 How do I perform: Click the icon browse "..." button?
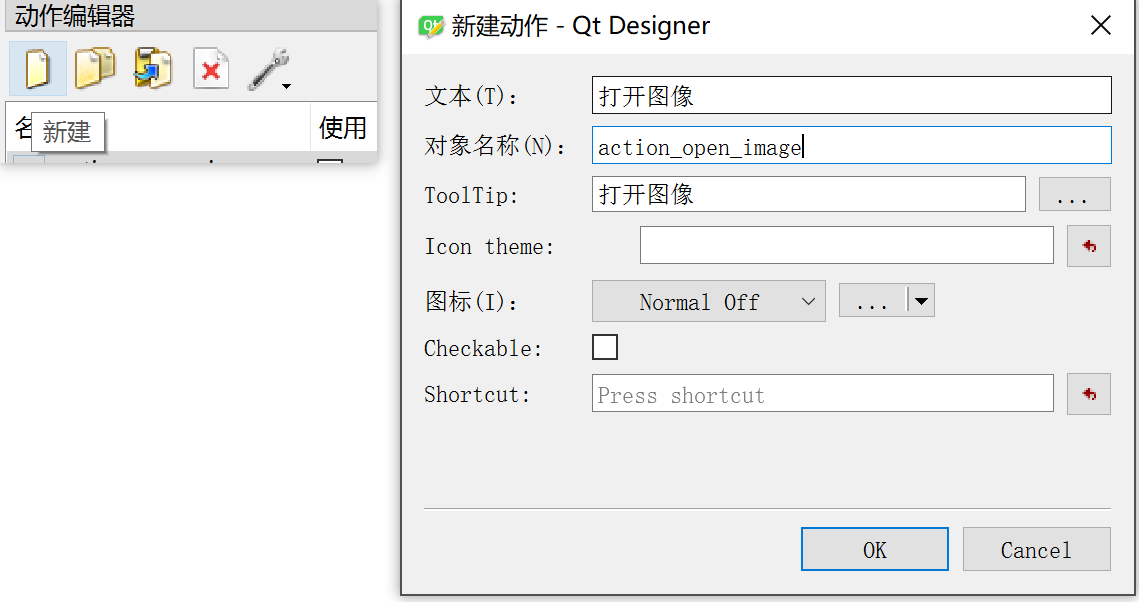coord(872,301)
